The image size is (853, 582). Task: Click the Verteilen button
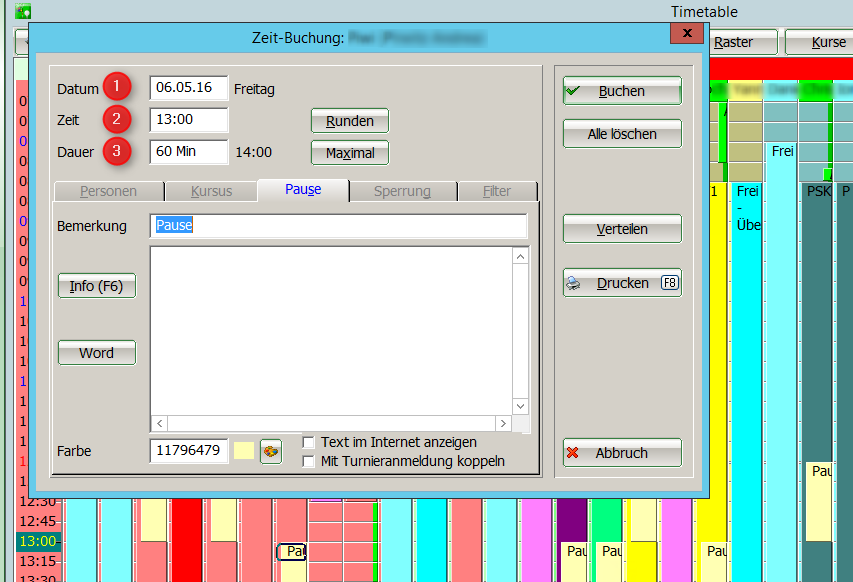click(622, 229)
